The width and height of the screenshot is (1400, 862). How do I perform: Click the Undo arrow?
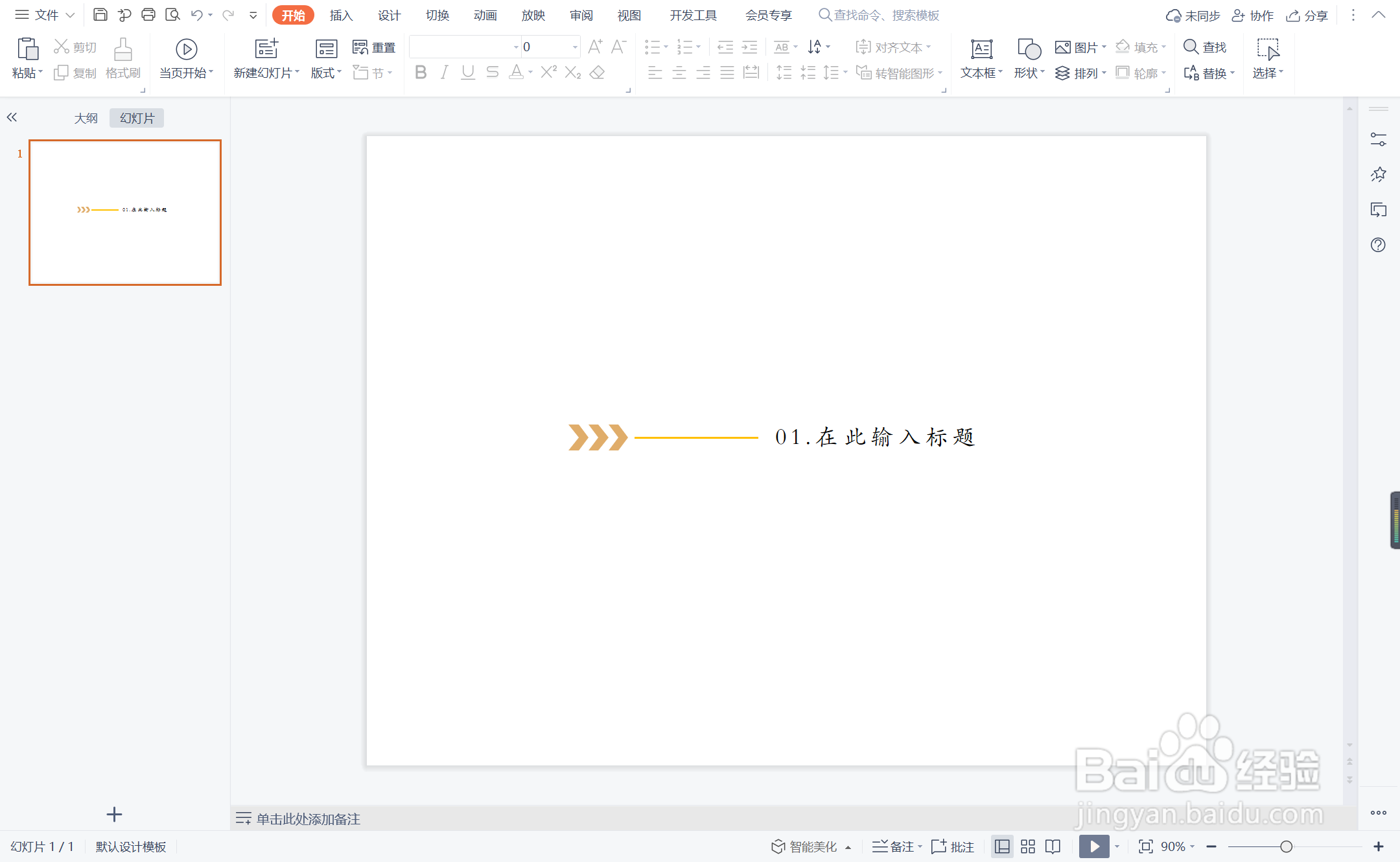coord(197,15)
